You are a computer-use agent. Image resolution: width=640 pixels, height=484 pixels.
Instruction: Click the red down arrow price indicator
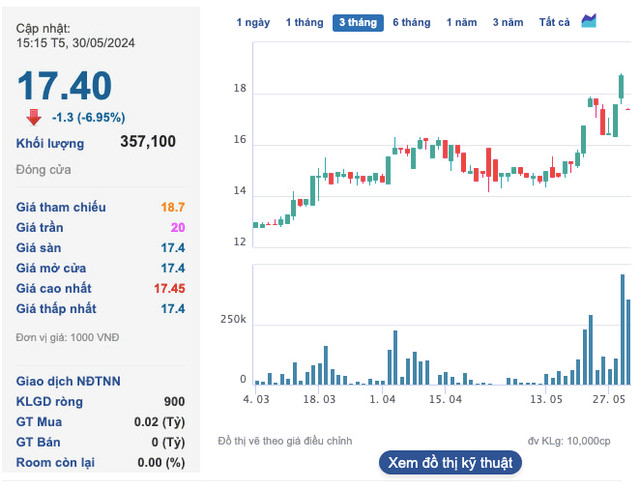(x=34, y=117)
